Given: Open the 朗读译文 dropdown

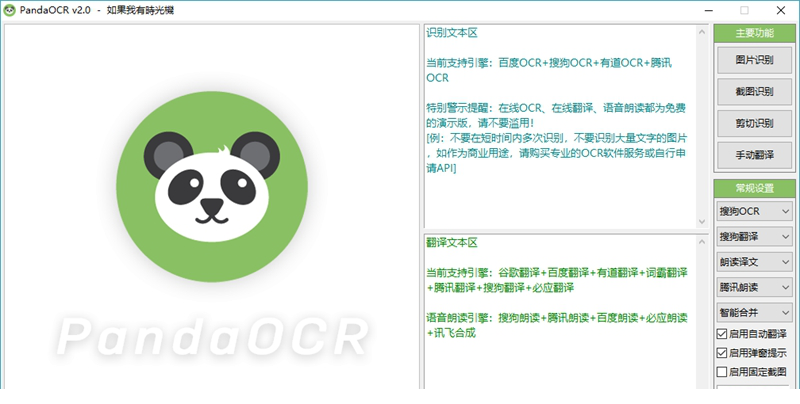Looking at the screenshot, I should 754,262.
